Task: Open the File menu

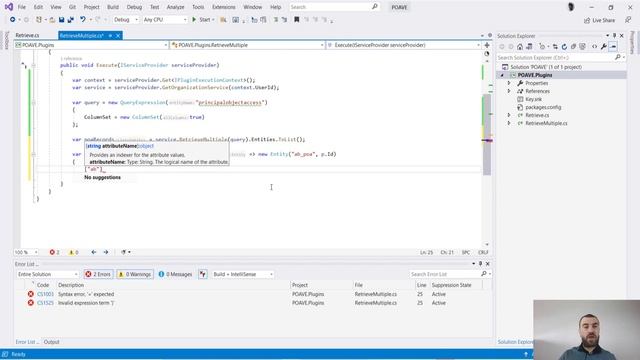Action: click(x=22, y=7)
